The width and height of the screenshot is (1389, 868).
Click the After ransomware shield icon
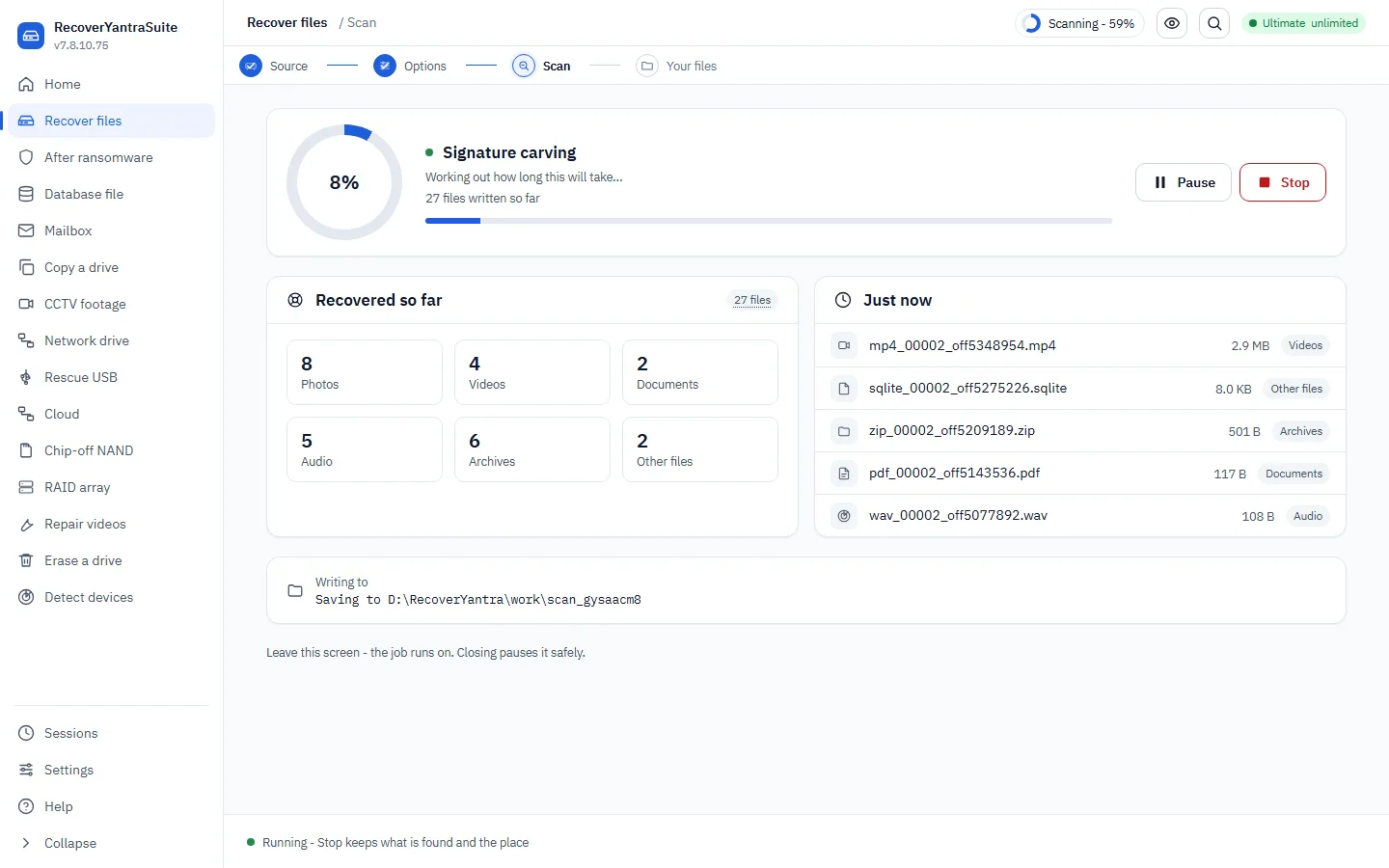point(26,157)
